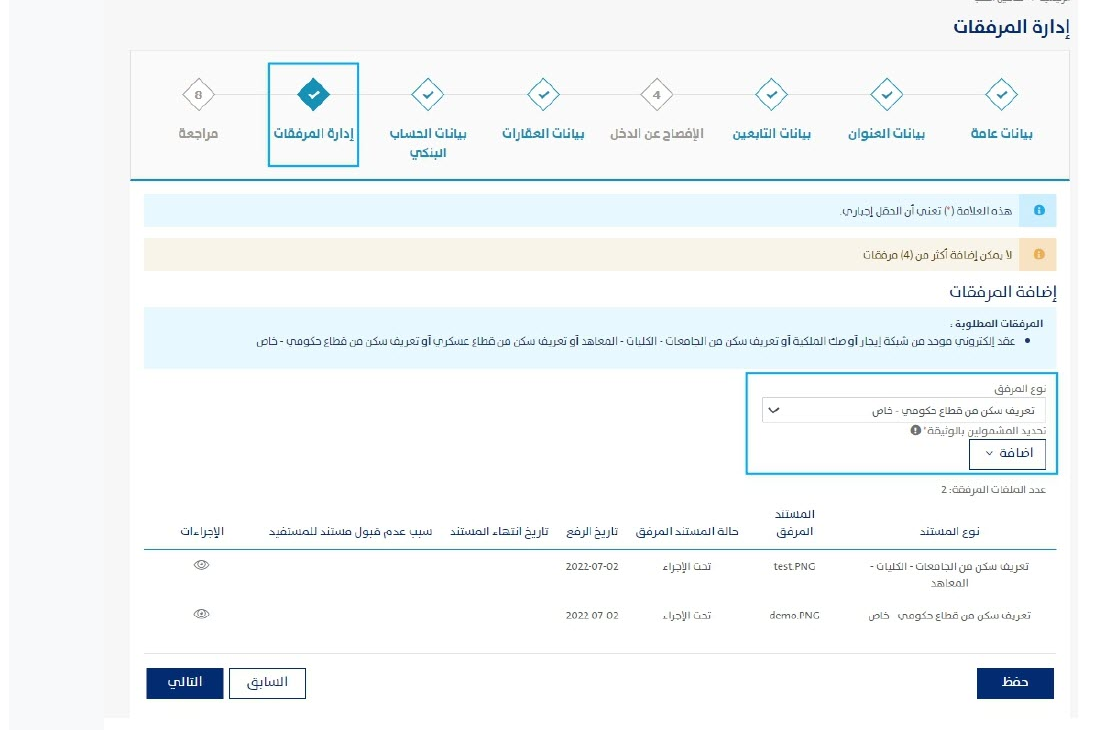Click the سبب عدم قبول مستند للمستفيد header

[x=350, y=531]
